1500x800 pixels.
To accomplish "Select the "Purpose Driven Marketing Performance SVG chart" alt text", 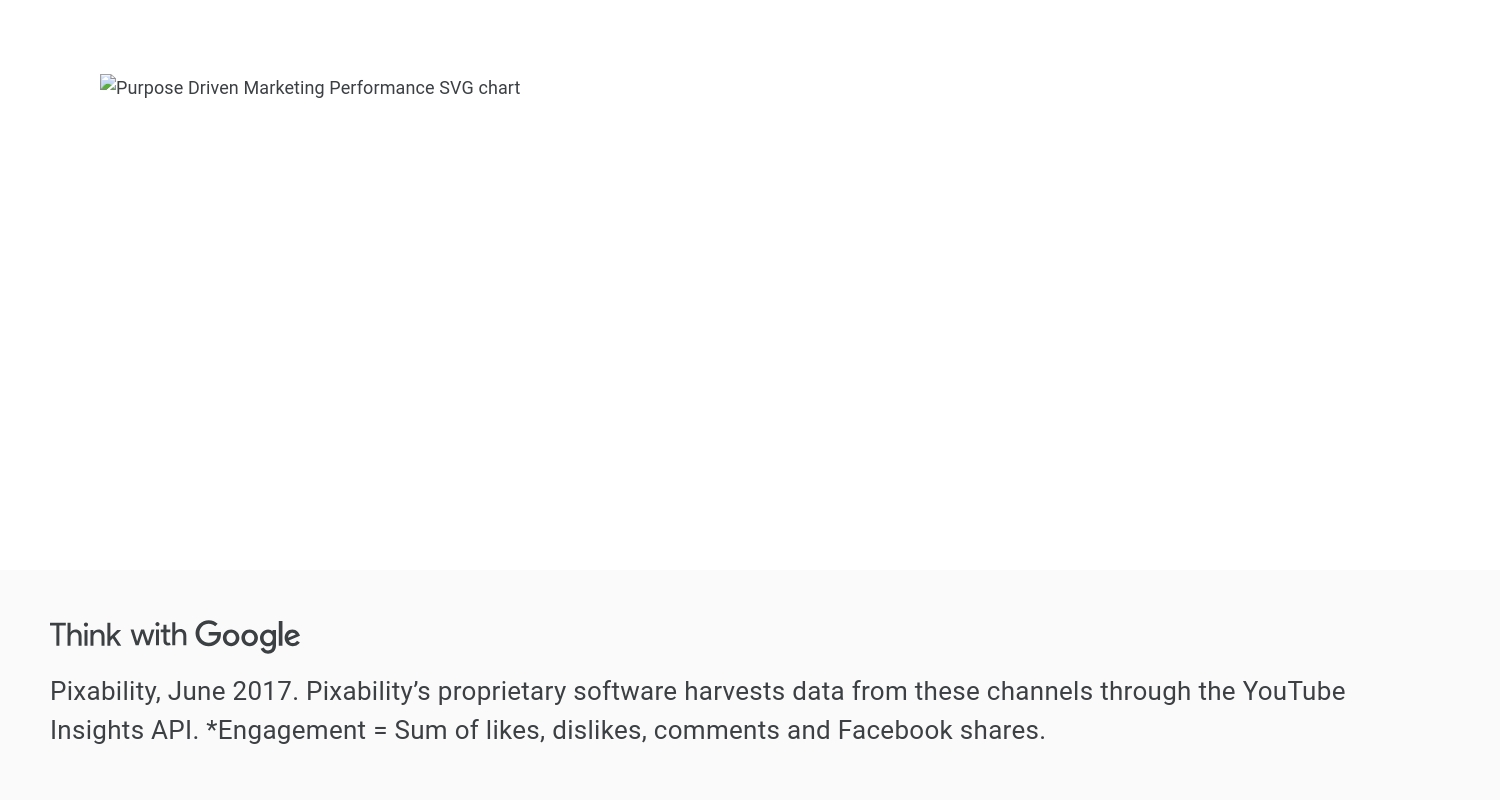I will [318, 88].
